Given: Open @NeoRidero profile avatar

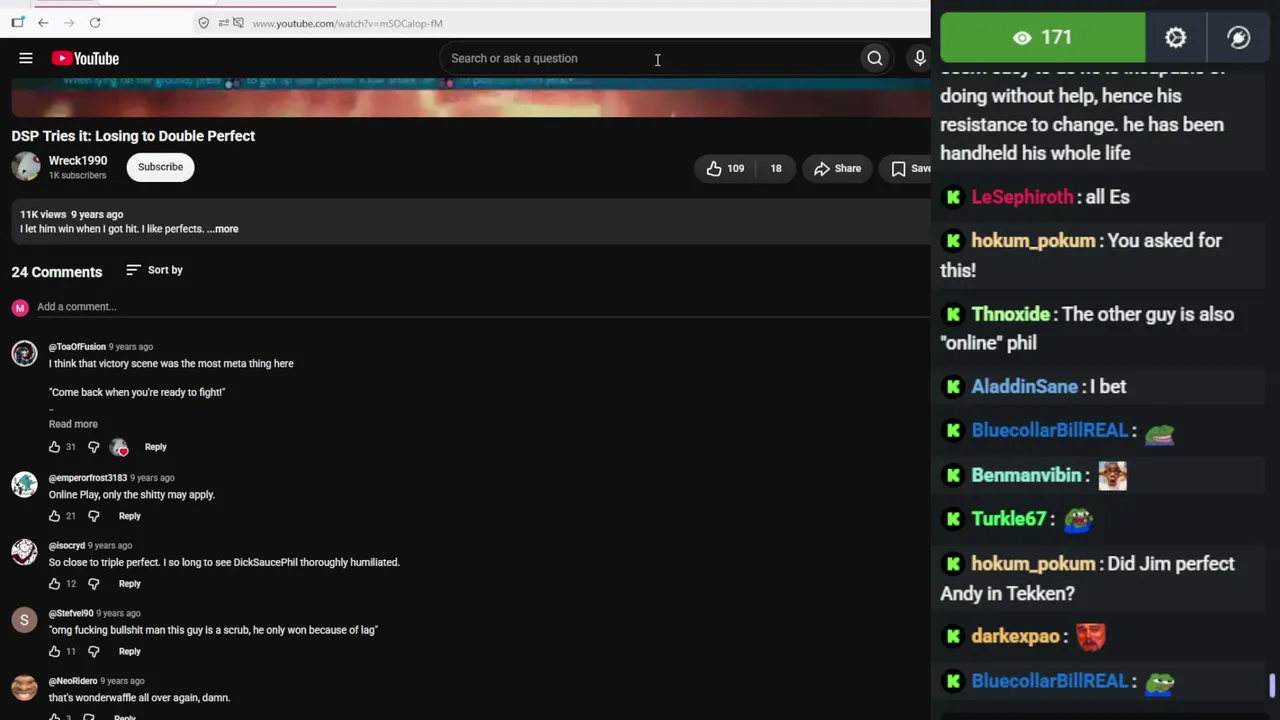Looking at the screenshot, I should (x=24, y=688).
